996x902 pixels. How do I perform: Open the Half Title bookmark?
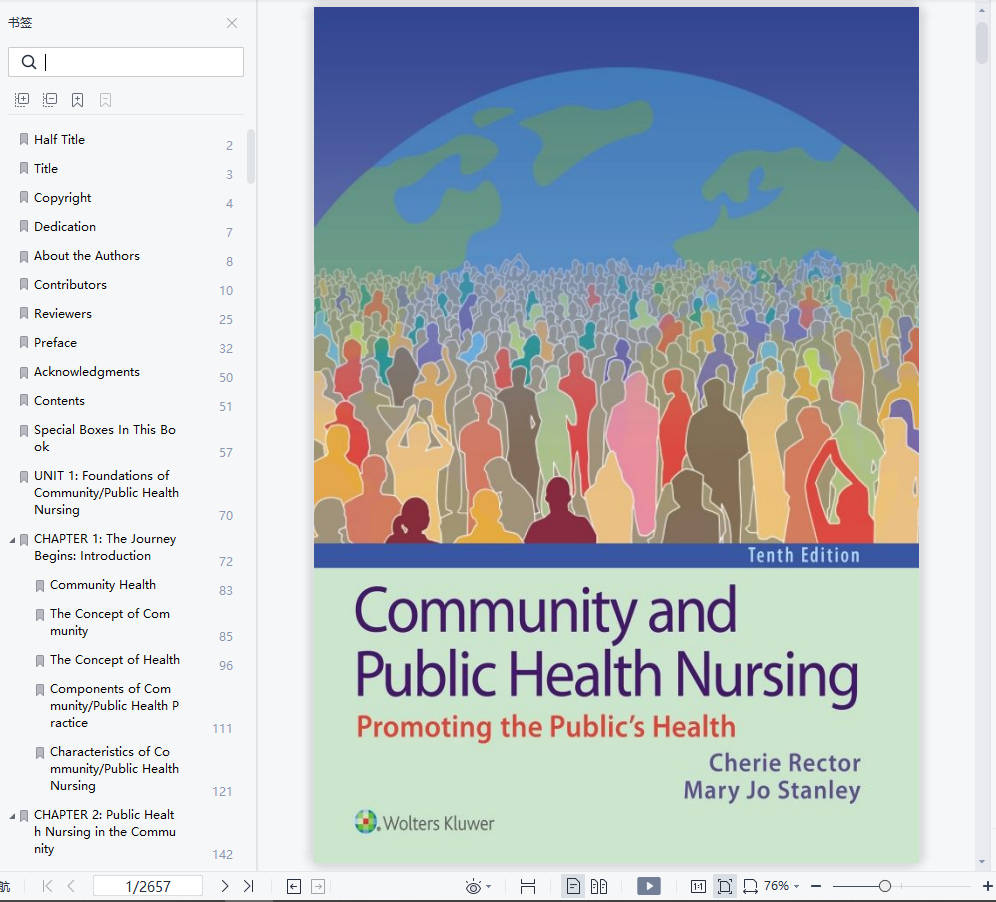[59, 139]
